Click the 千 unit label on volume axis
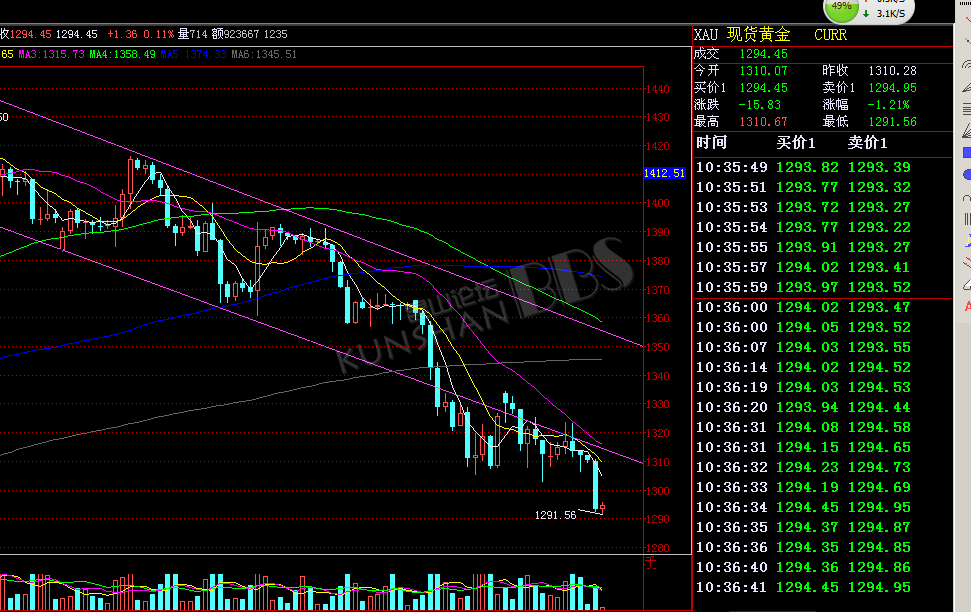 [651, 562]
